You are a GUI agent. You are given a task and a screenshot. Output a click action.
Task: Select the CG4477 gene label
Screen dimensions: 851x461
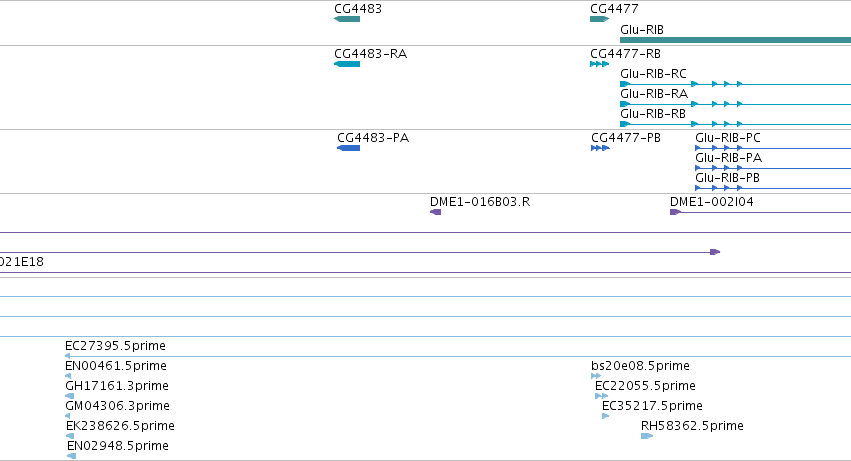click(x=614, y=9)
